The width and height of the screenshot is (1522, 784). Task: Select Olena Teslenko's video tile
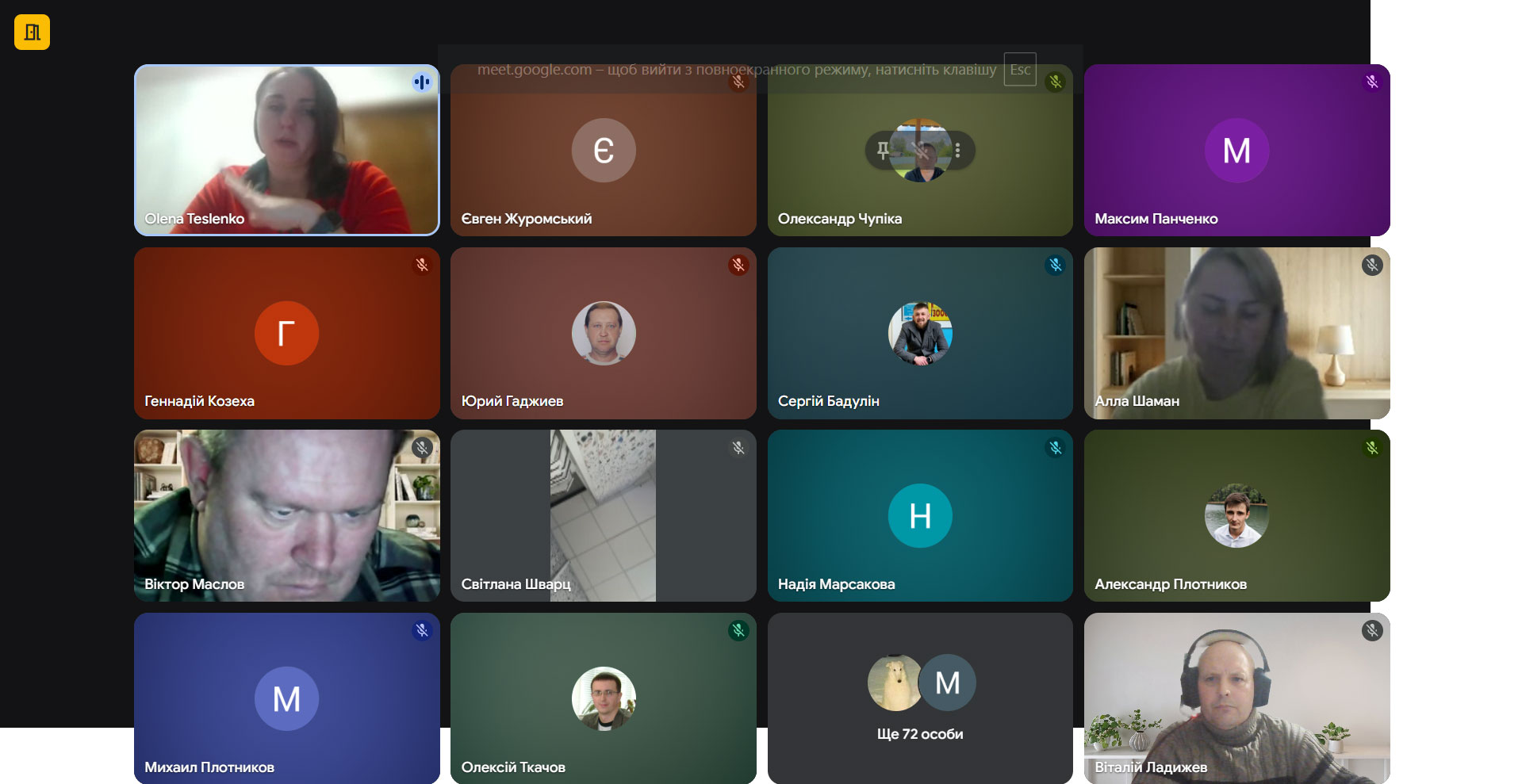(x=286, y=150)
